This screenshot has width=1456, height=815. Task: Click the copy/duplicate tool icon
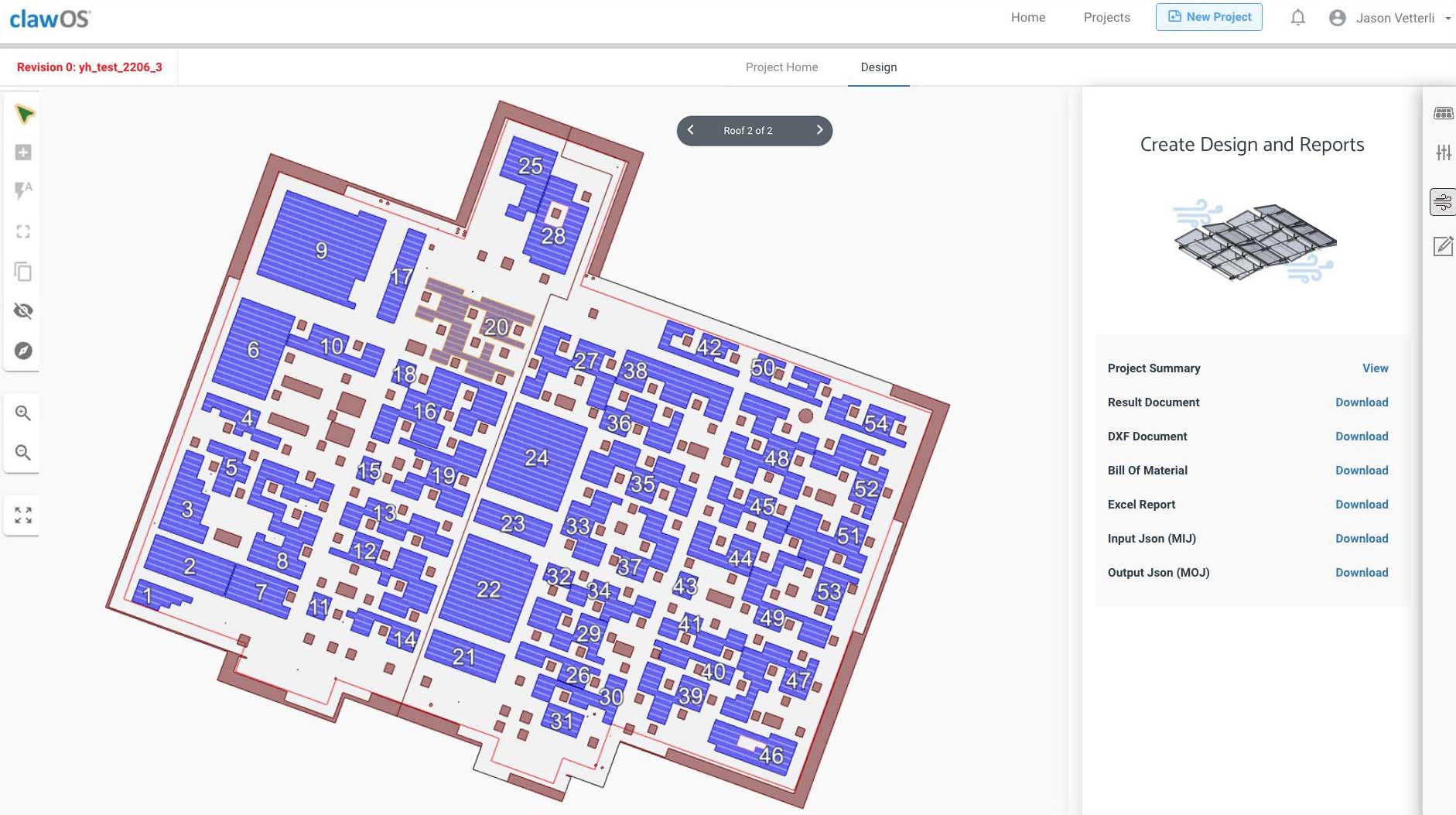pos(23,272)
